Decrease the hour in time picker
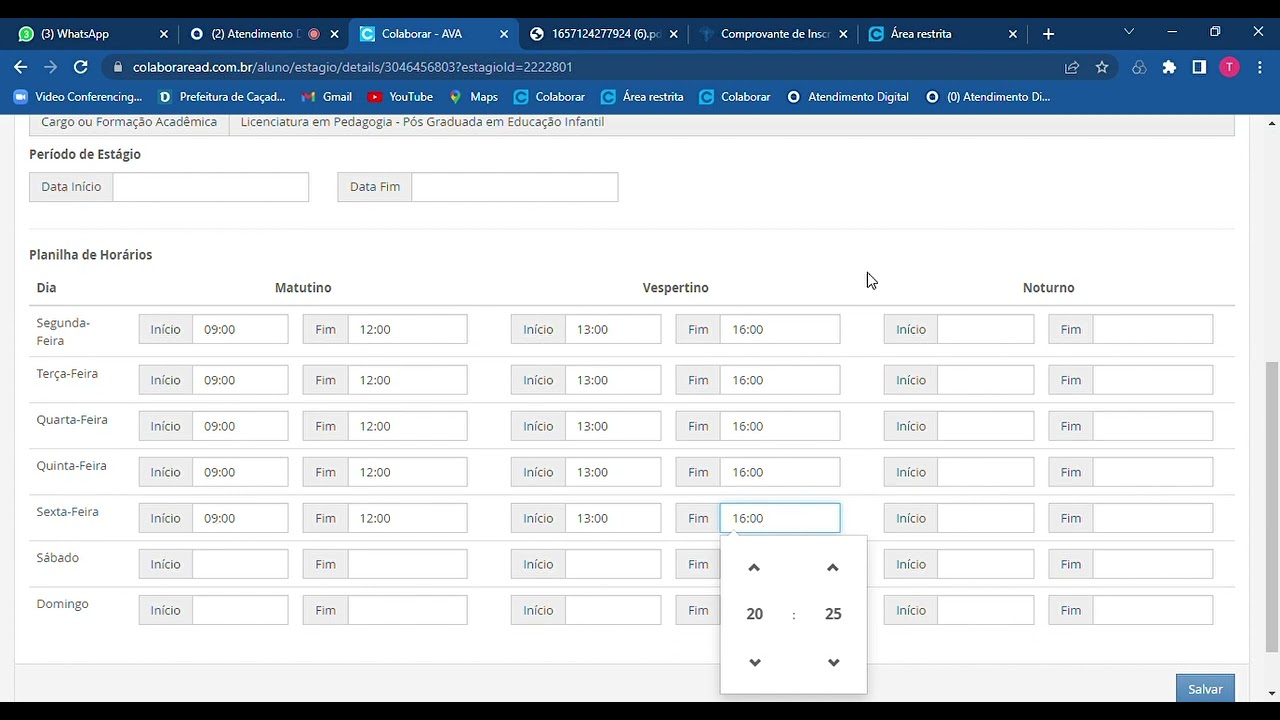 pyautogui.click(x=754, y=662)
